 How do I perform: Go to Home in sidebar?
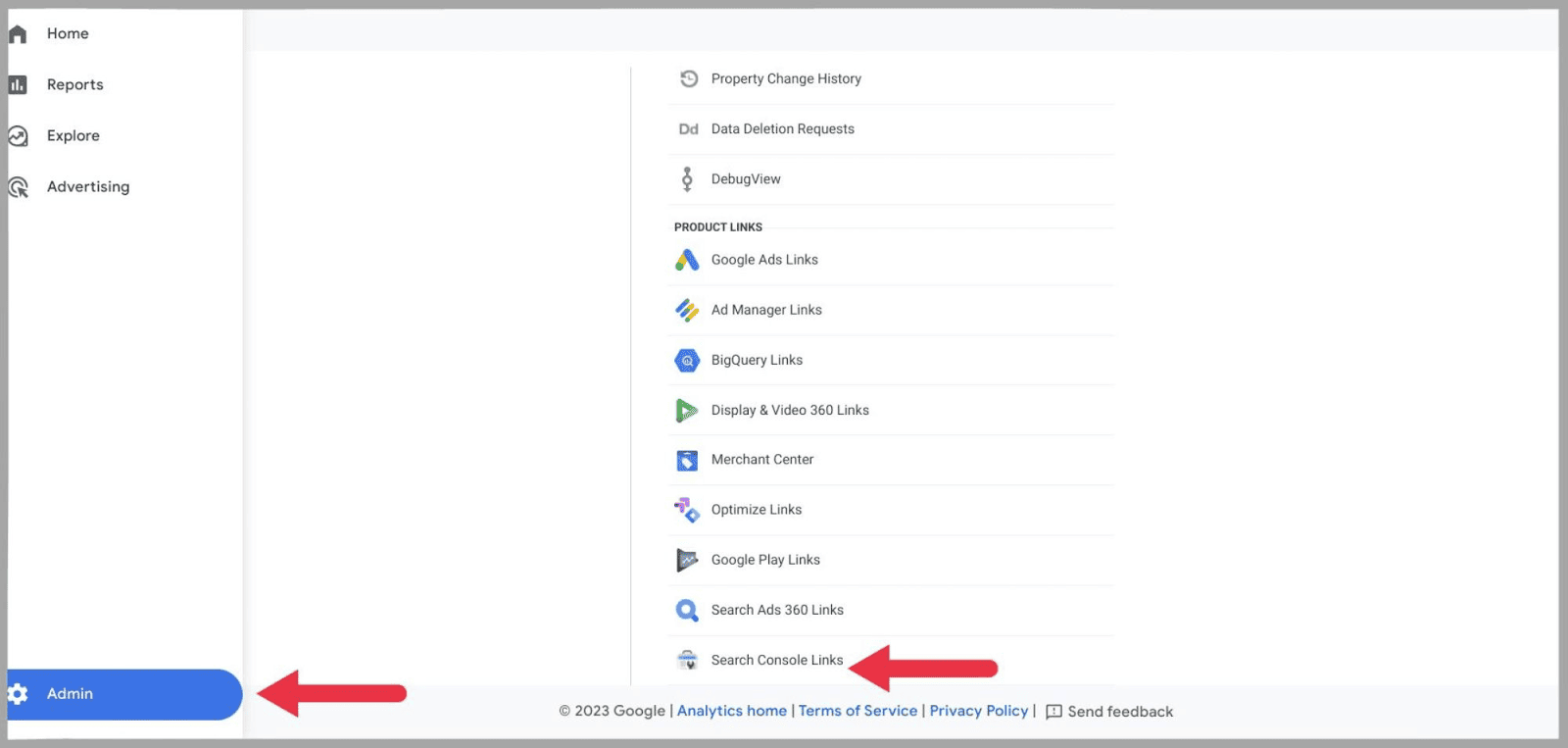68,33
